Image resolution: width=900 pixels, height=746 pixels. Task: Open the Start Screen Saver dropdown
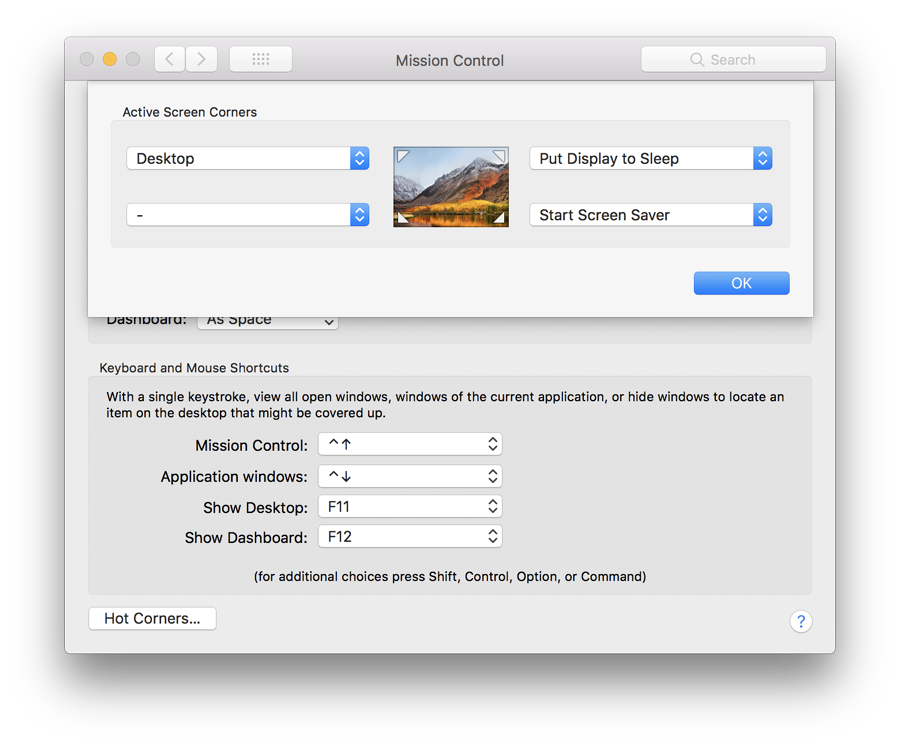click(651, 215)
